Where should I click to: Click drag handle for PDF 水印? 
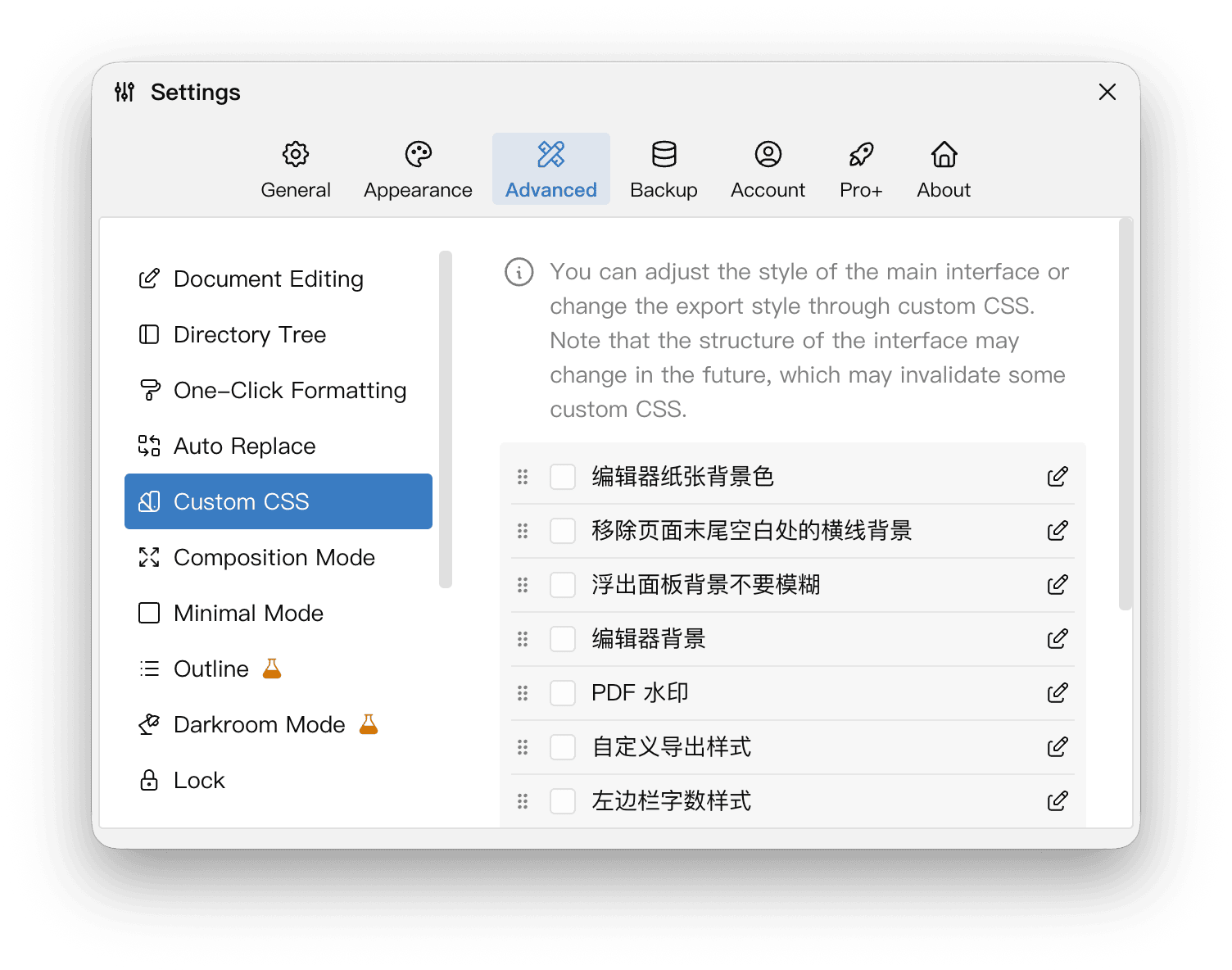point(523,693)
